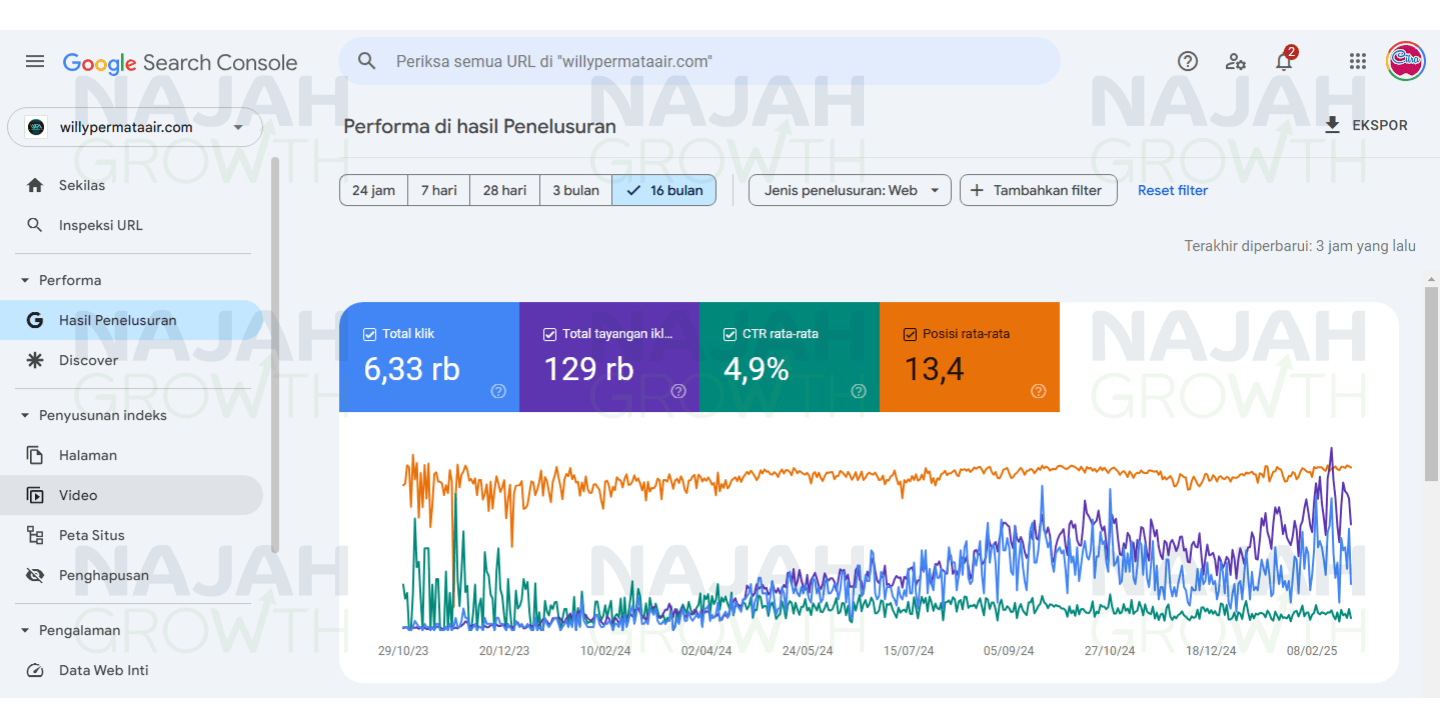
Task: Click the plus icon in Tambahkan filter
Action: 977,190
